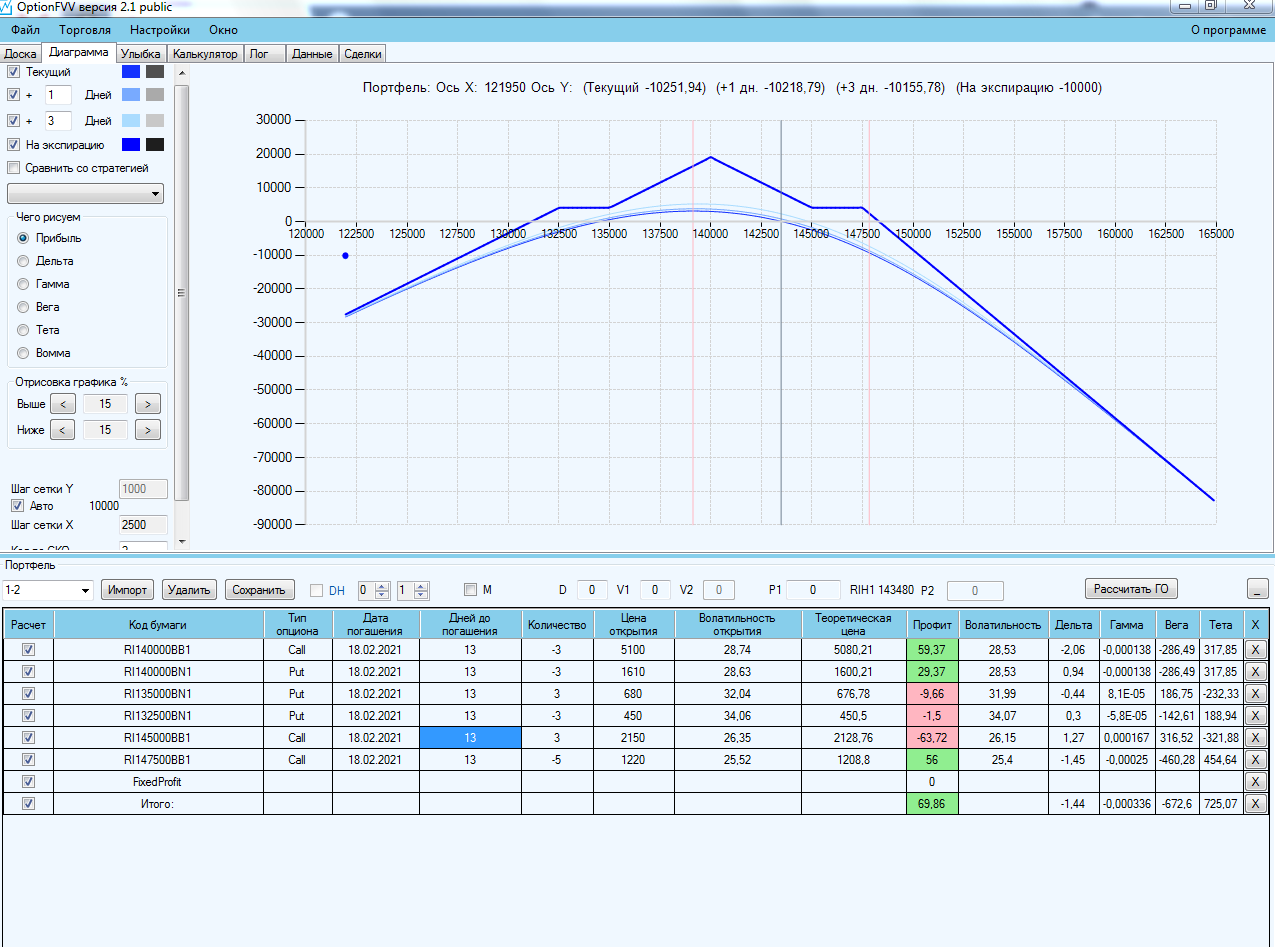Increase the Ниже chart percentage
This screenshot has height=947, width=1275.
point(148,430)
